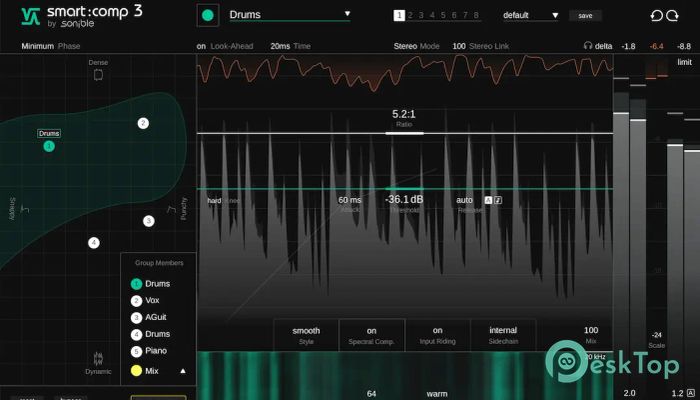Screen dimensions: 700x400
Task: Click the save preset button
Action: [585, 16]
